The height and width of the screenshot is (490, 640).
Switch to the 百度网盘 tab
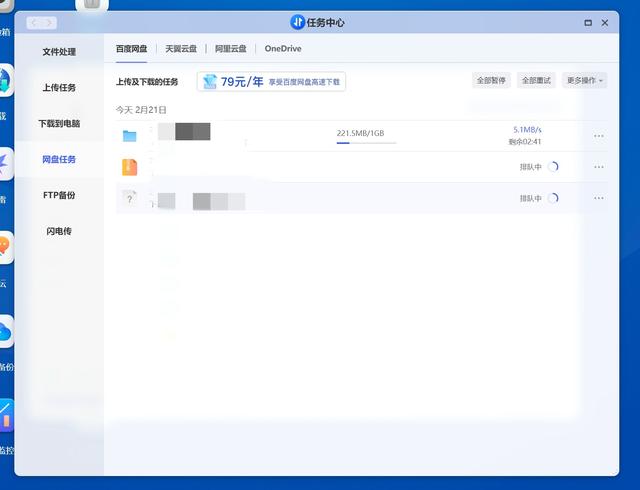point(131,49)
